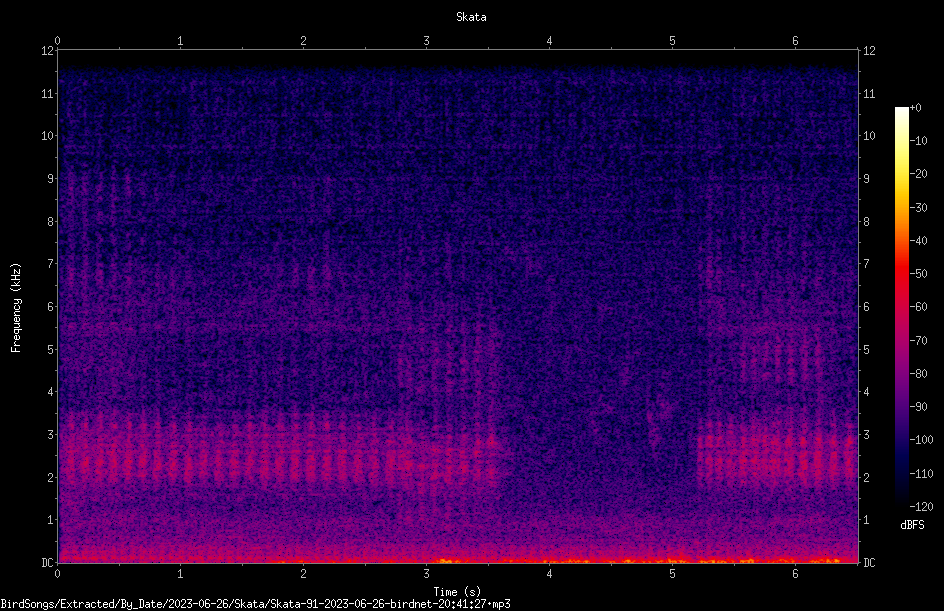This screenshot has width=944, height=611.
Task: Click the '-50' value on the dBFS scale
Action: coord(918,273)
